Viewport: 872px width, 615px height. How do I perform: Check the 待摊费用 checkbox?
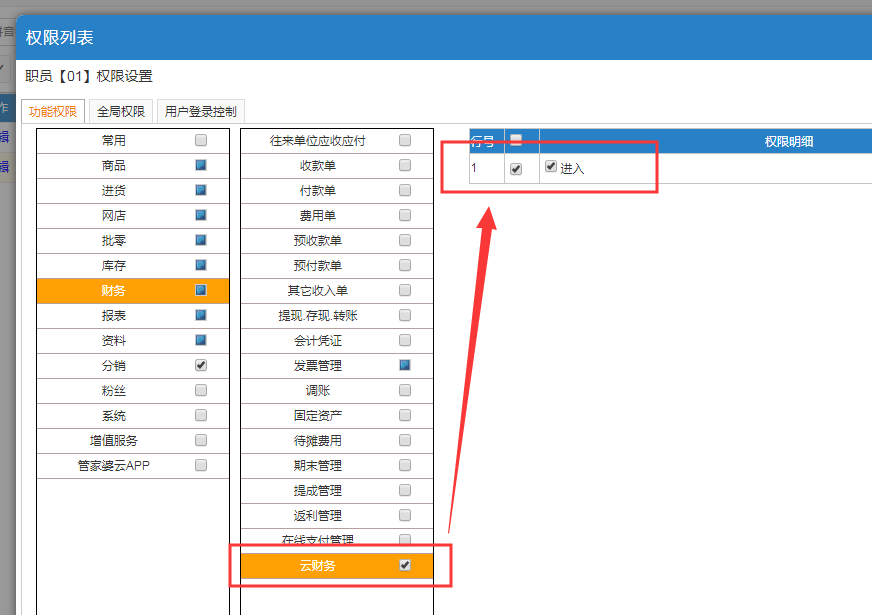point(405,440)
